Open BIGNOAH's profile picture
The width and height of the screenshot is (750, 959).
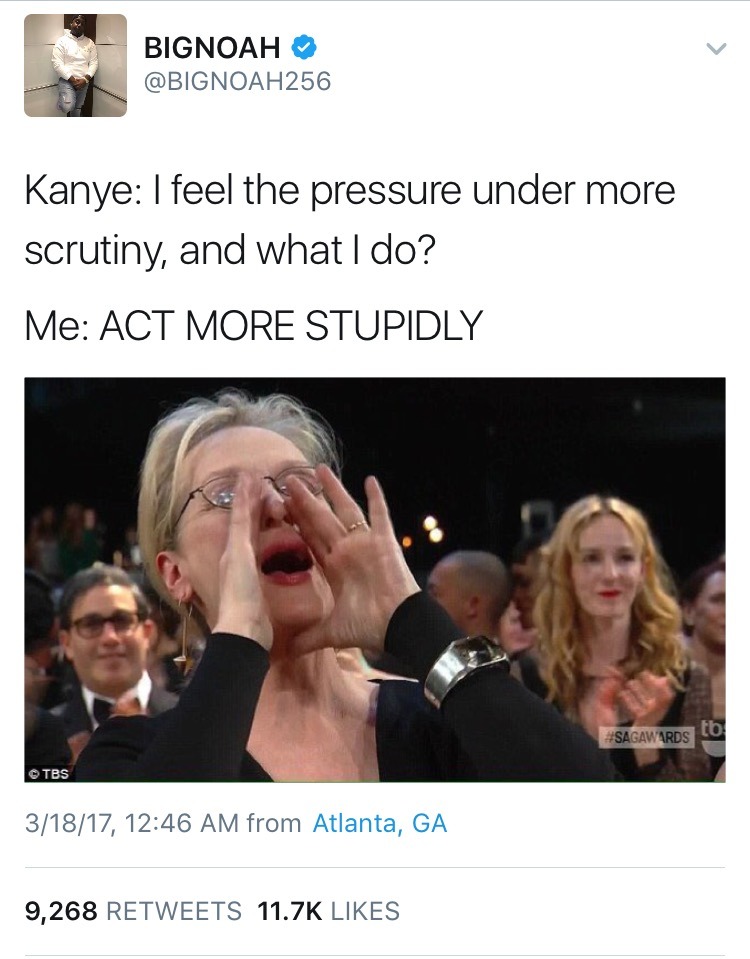[x=75, y=65]
